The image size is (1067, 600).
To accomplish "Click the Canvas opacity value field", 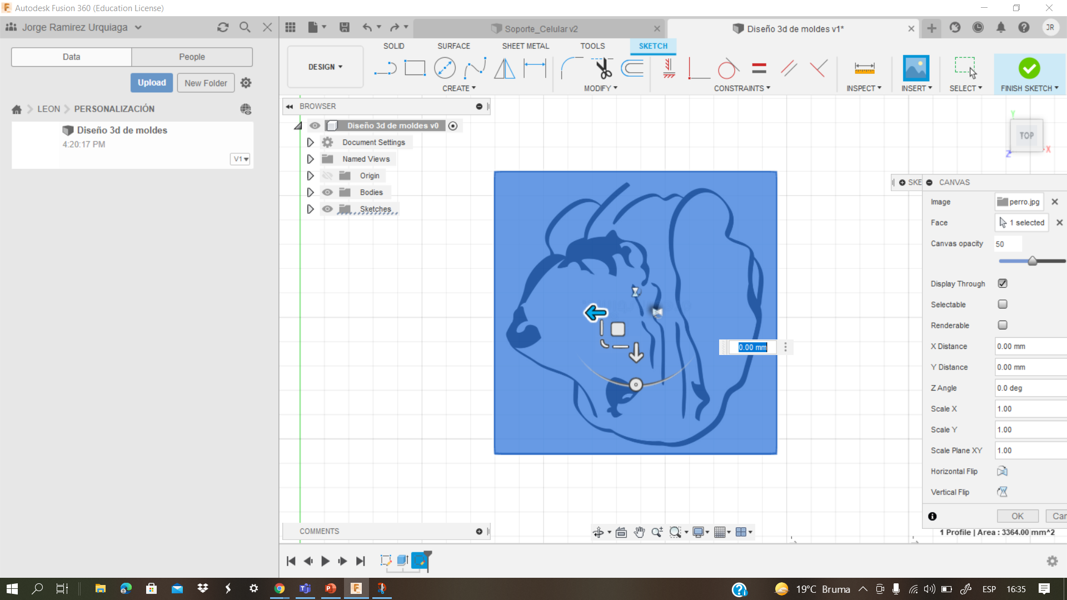I will coord(1008,244).
